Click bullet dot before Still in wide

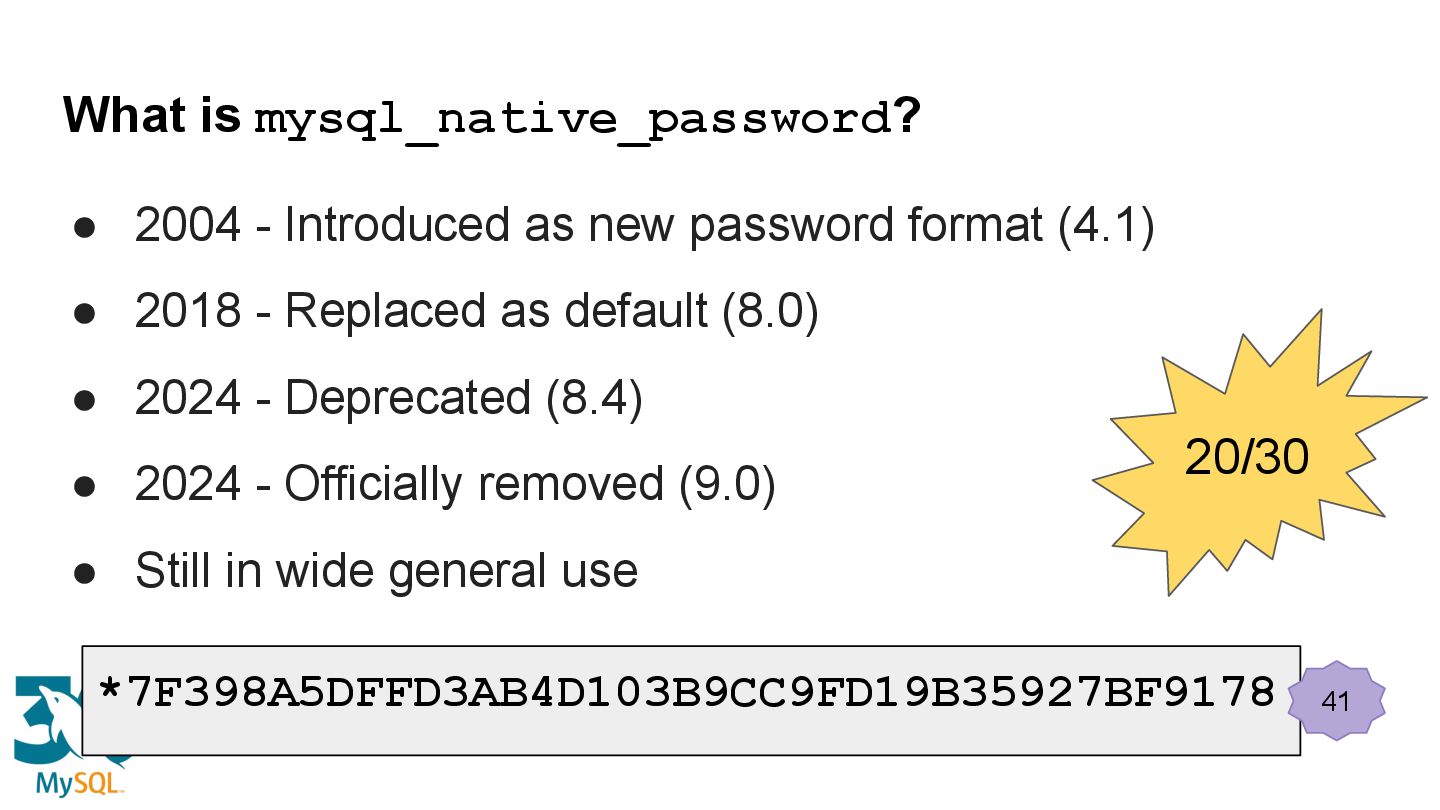(x=84, y=574)
